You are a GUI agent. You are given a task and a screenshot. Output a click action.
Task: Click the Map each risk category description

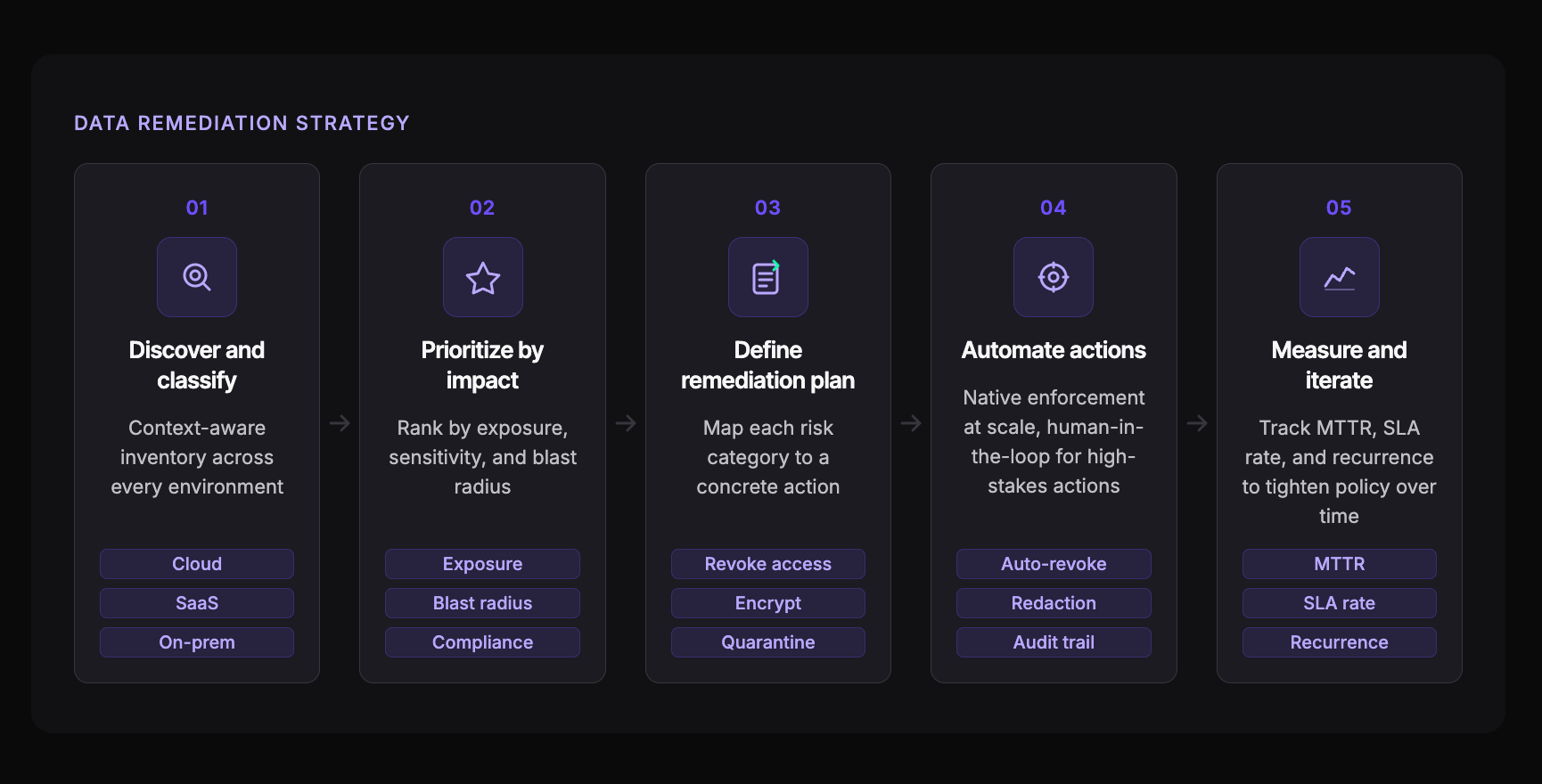[x=768, y=457]
